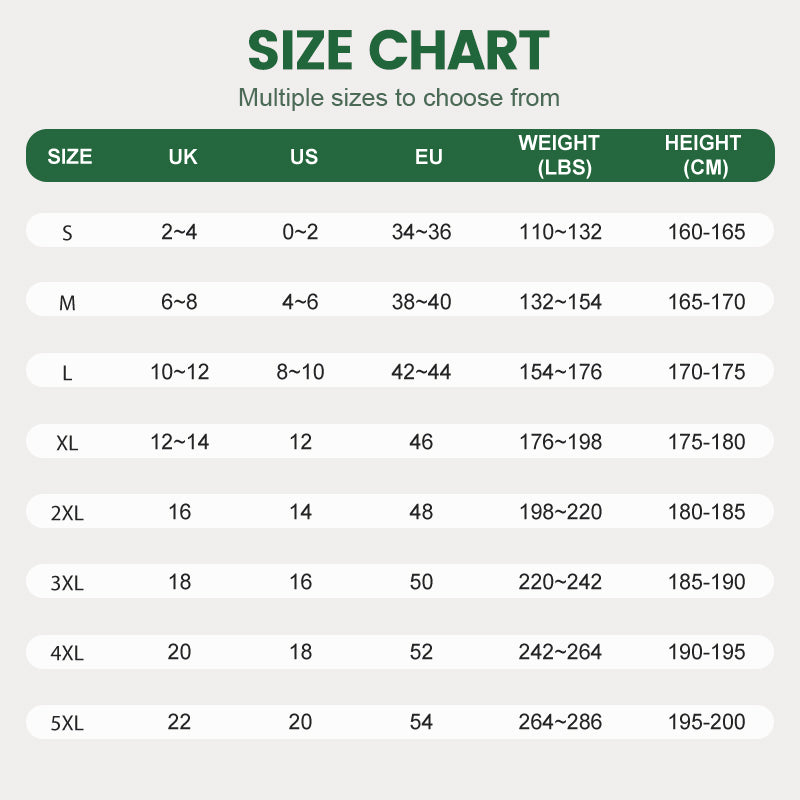Select the 5XL size row label
The image size is (800, 800).
(x=67, y=723)
